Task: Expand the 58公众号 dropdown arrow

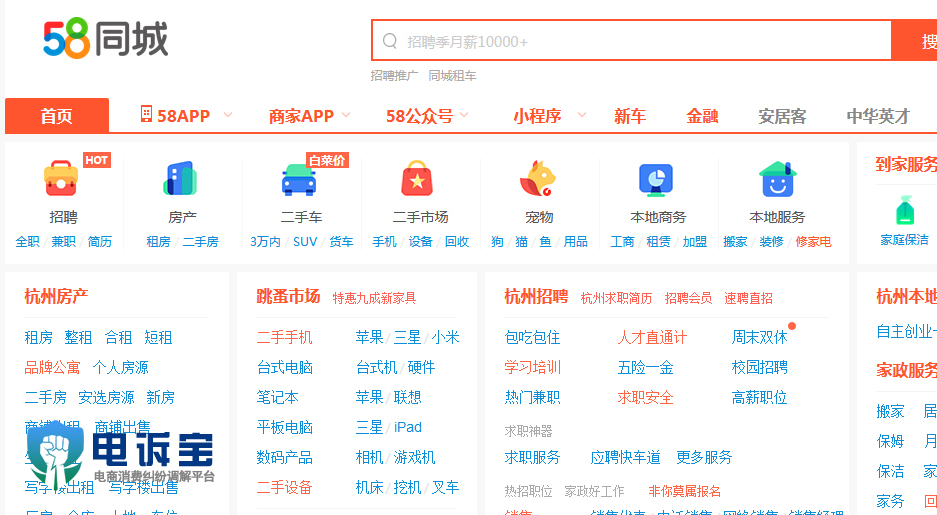Action: coord(464,114)
